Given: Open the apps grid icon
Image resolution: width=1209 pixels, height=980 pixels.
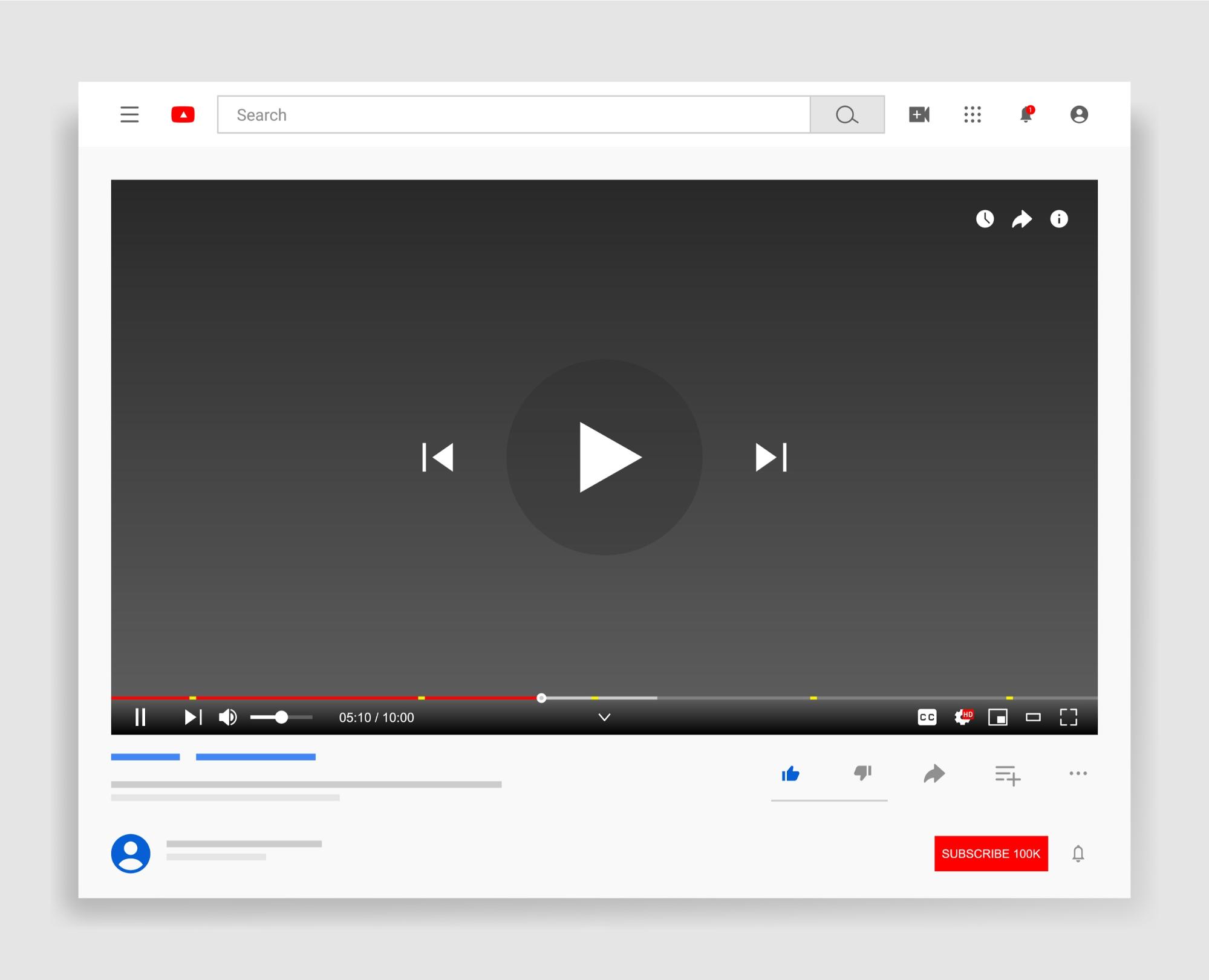Looking at the screenshot, I should [x=973, y=114].
